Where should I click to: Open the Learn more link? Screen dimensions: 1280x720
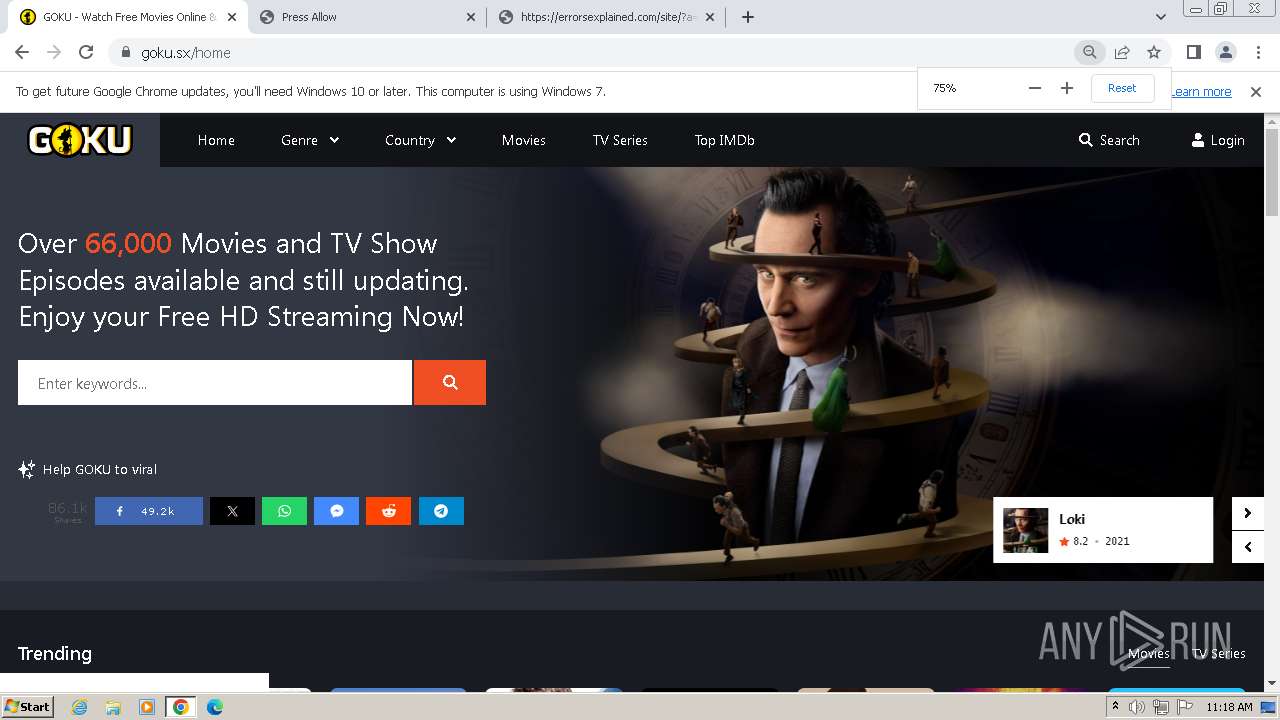(1201, 92)
